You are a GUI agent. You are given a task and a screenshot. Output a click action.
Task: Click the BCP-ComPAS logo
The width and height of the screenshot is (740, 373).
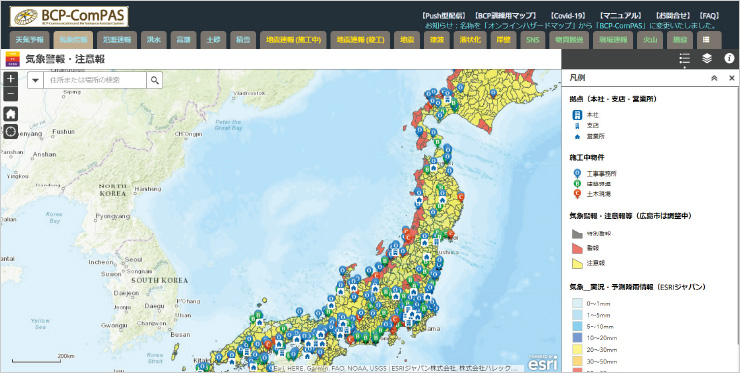(69, 17)
